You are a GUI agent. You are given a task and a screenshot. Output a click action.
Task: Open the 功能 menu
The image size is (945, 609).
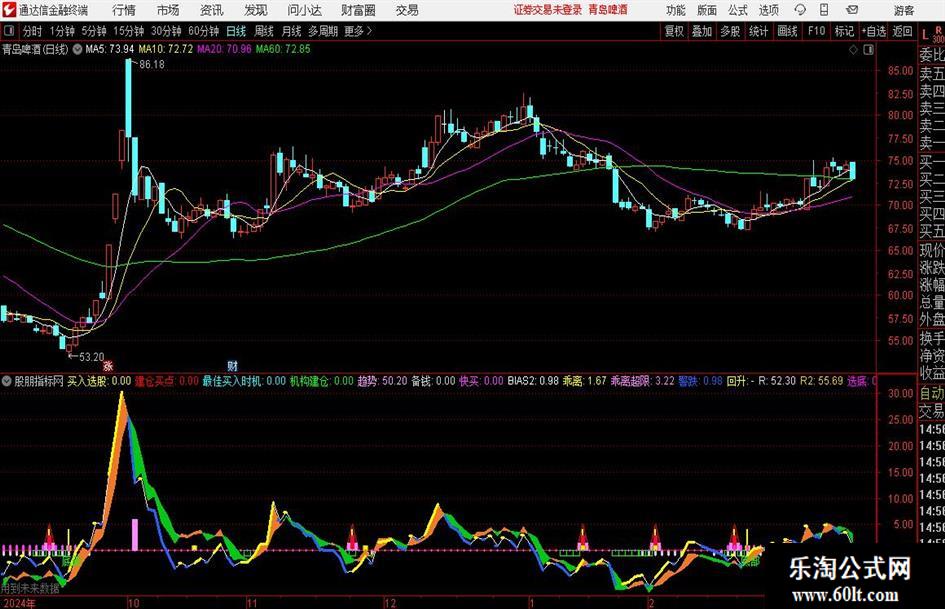coord(676,10)
